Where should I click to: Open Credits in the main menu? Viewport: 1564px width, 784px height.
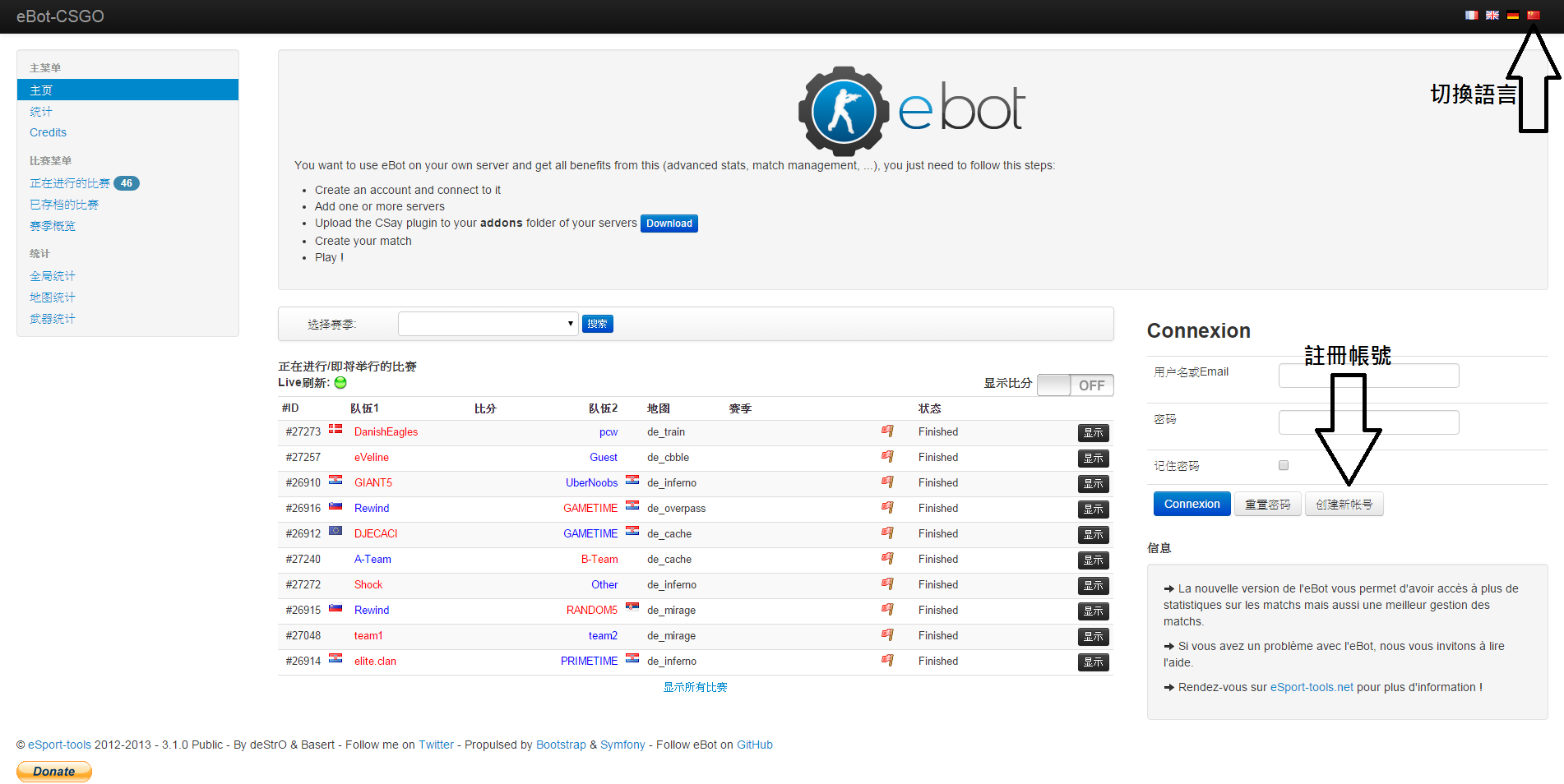click(x=48, y=132)
